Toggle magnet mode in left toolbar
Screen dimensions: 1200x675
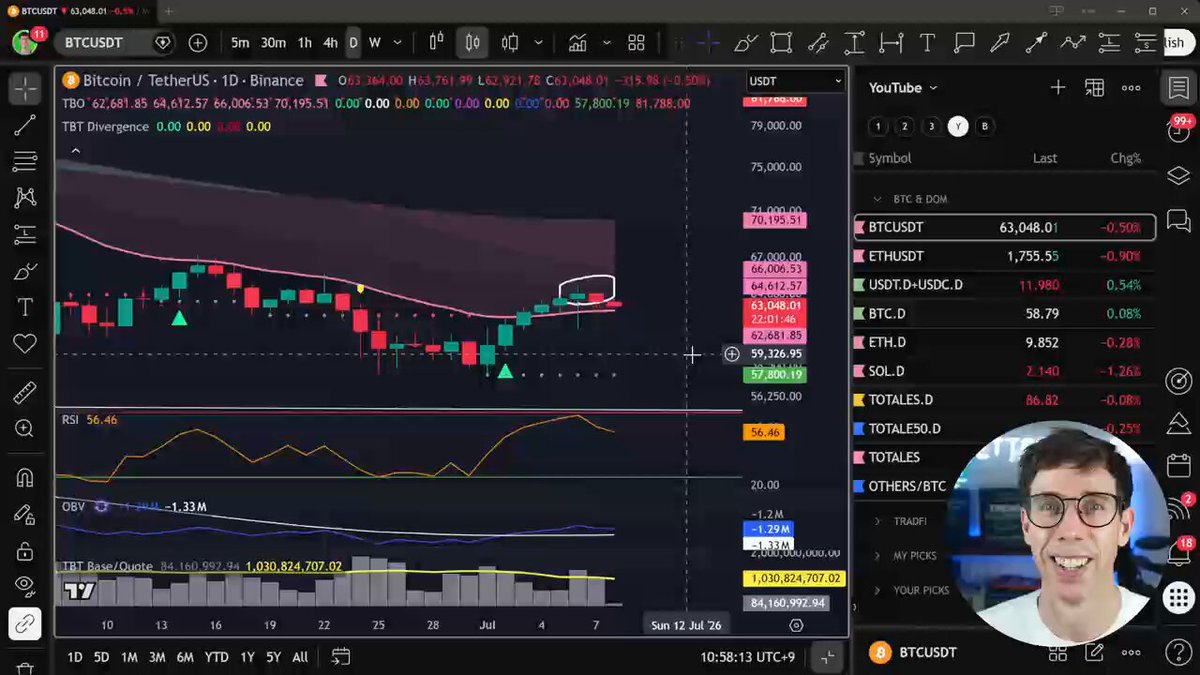pyautogui.click(x=25, y=477)
